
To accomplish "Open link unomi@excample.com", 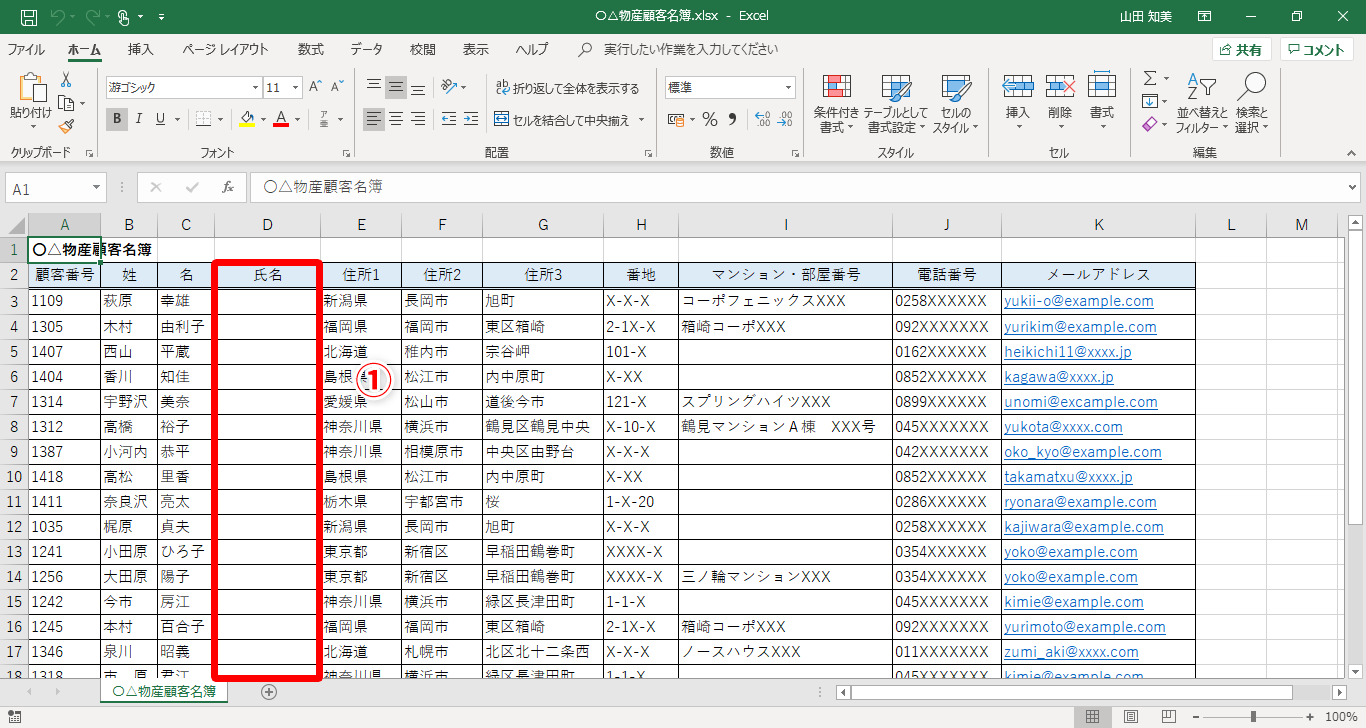I will point(1081,402).
